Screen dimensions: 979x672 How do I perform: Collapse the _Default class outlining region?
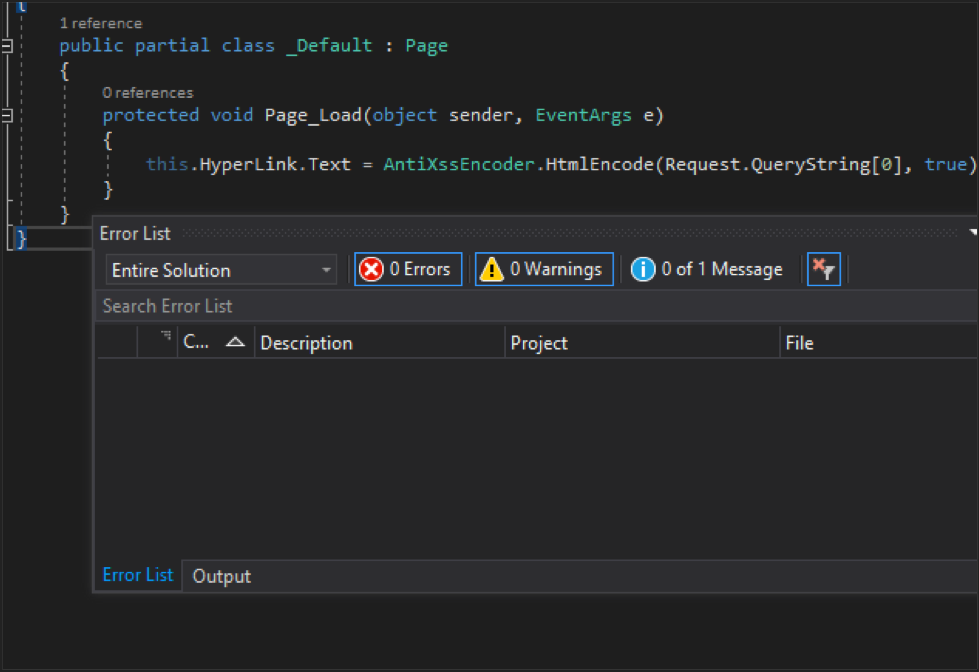point(7,46)
